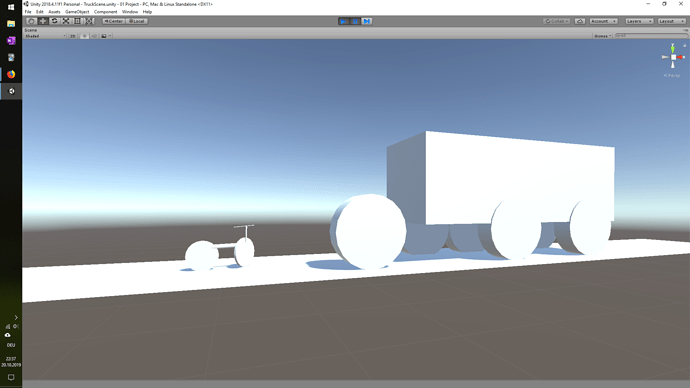The image size is (690, 388).
Task: Open the Window menu
Action: 130,12
